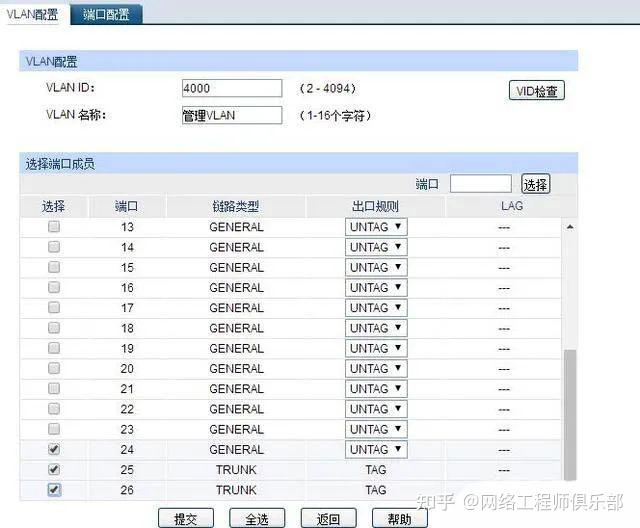Click the 返回 back button
The height and width of the screenshot is (528, 640).
329,519
